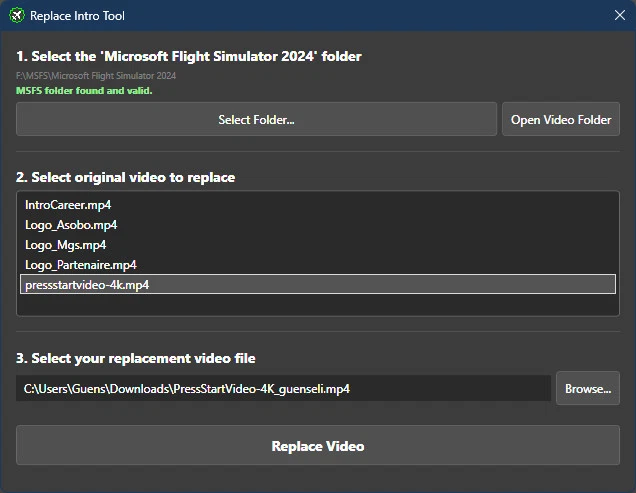Click 'MSFS folder found and valid.' status
Screen dimensions: 636x493
[x=84, y=90]
